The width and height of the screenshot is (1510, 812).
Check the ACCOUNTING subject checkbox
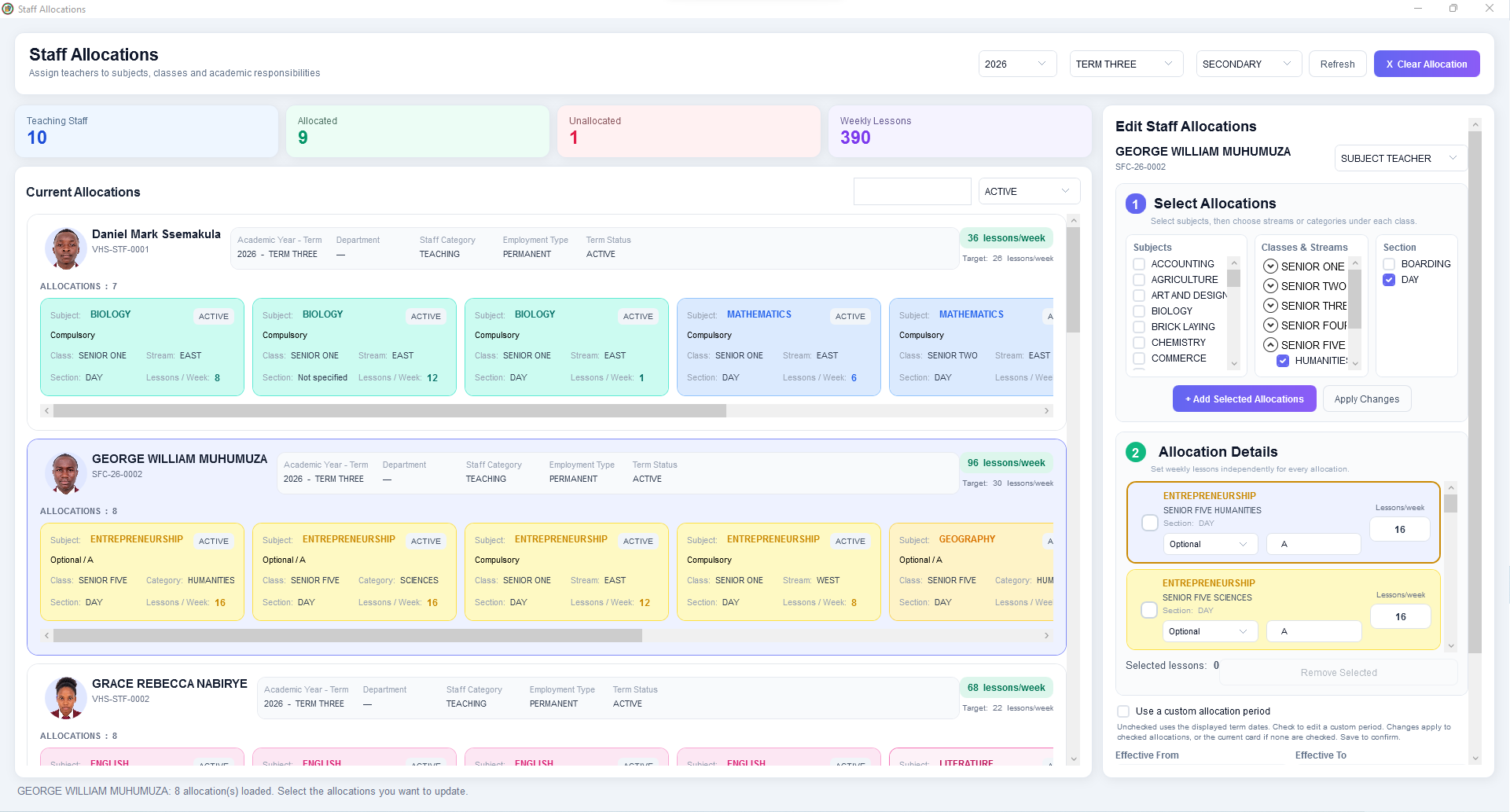point(1139,264)
